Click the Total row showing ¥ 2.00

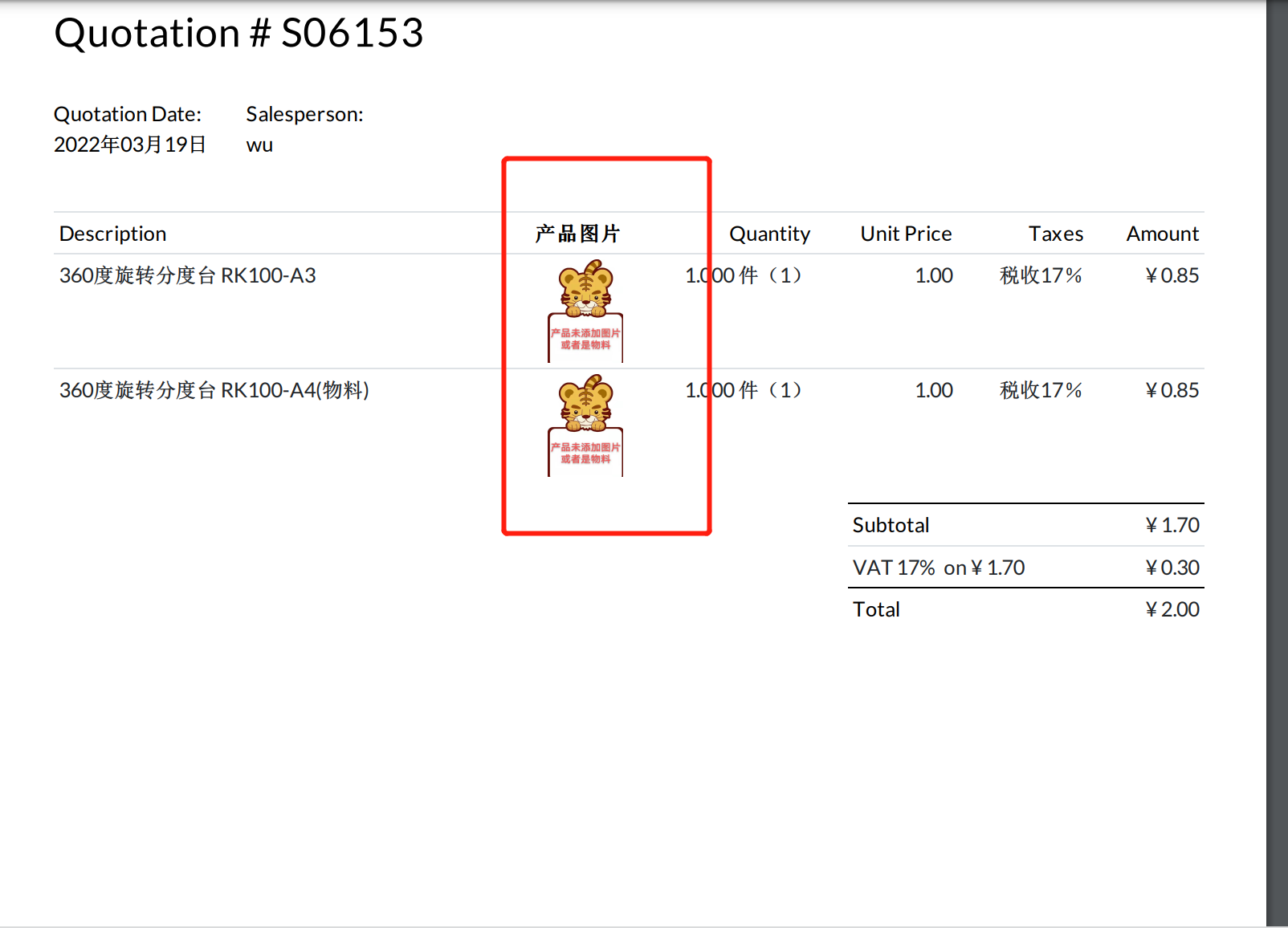coord(875,608)
